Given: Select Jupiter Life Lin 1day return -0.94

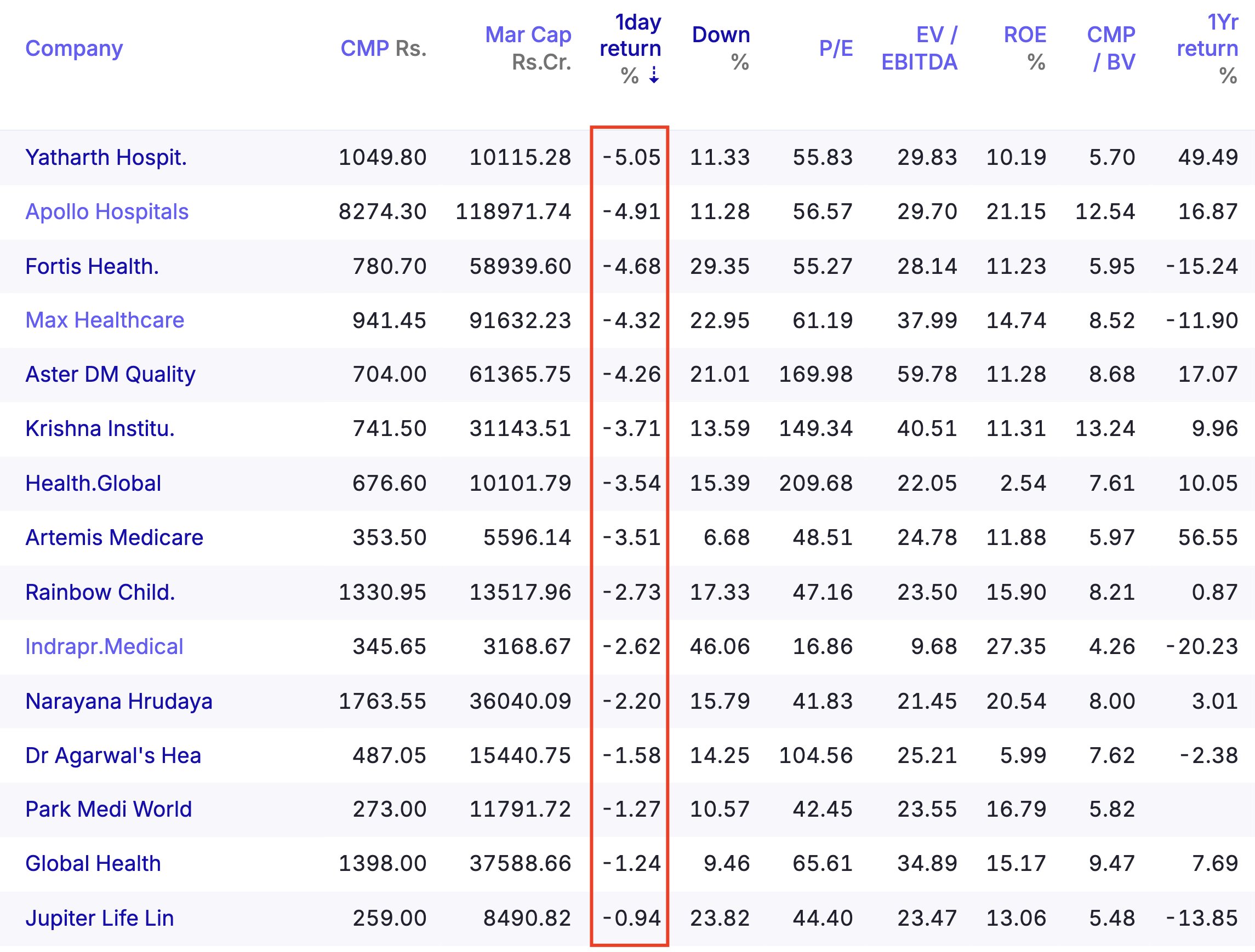Looking at the screenshot, I should (631, 918).
